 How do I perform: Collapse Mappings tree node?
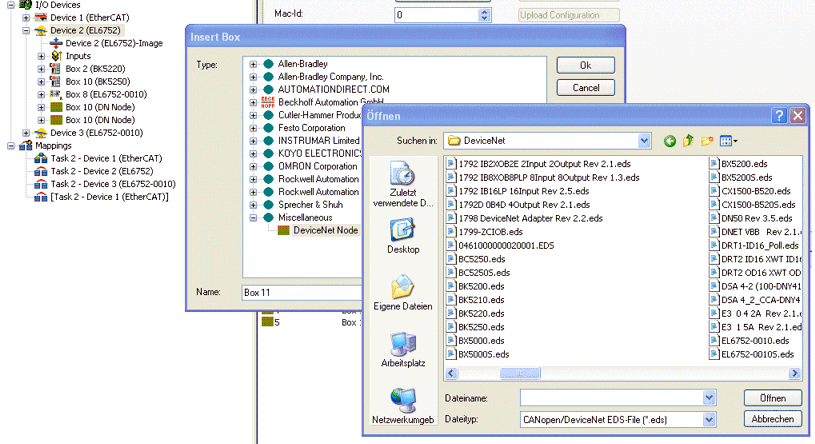10,146
